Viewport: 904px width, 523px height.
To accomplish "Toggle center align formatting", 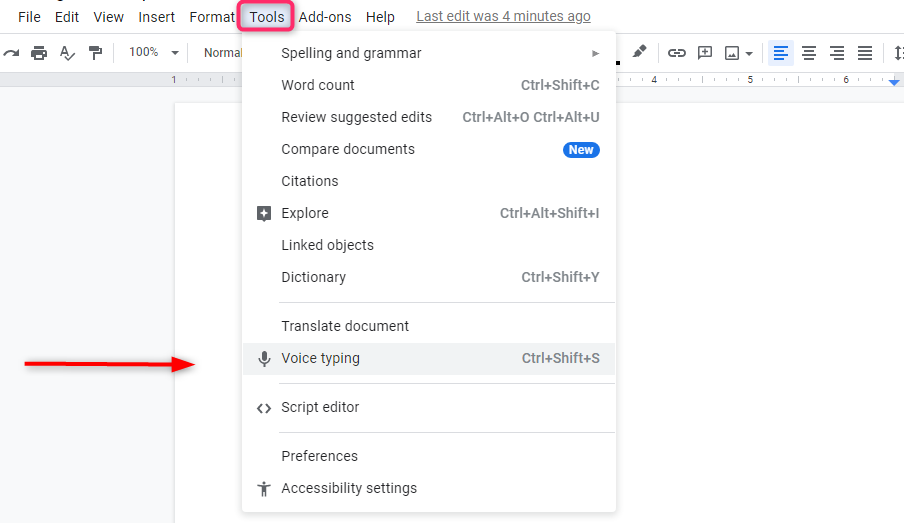I will point(809,53).
